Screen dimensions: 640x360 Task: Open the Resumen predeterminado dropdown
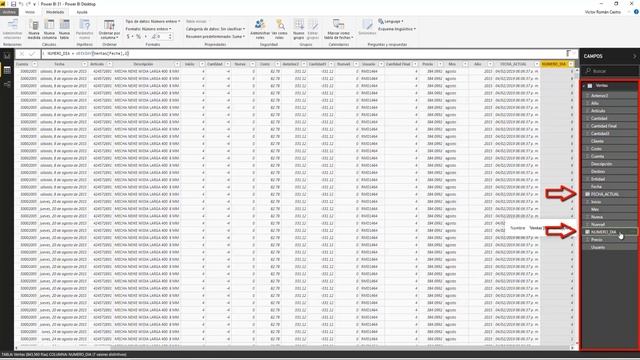coord(216,37)
